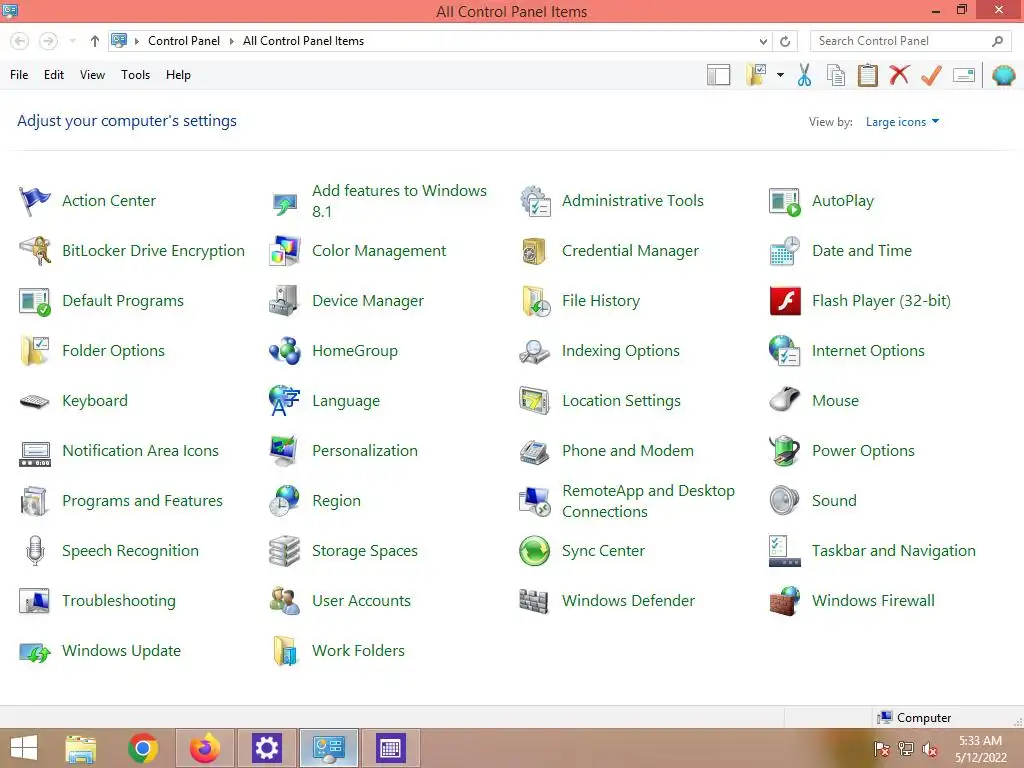Open Troubleshooting link
The height and width of the screenshot is (768, 1024).
click(x=119, y=601)
